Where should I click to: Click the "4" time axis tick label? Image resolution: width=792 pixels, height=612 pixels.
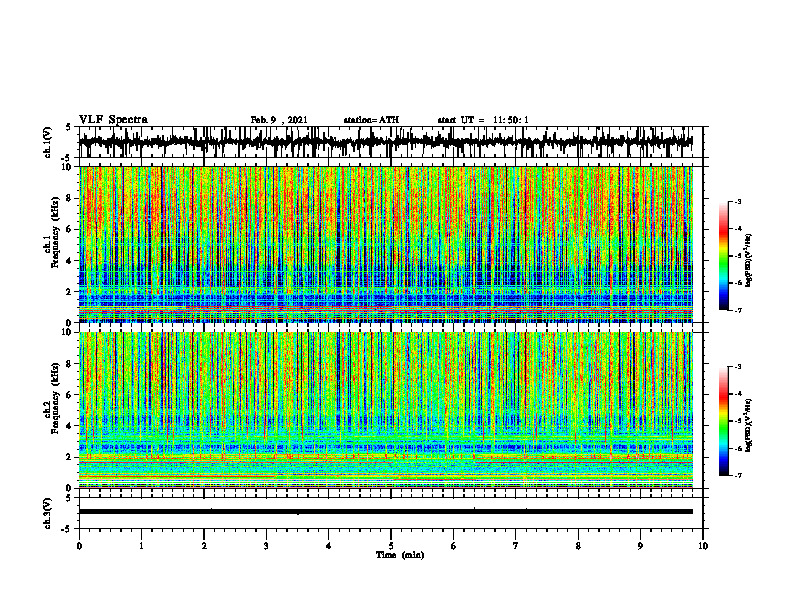[x=329, y=546]
